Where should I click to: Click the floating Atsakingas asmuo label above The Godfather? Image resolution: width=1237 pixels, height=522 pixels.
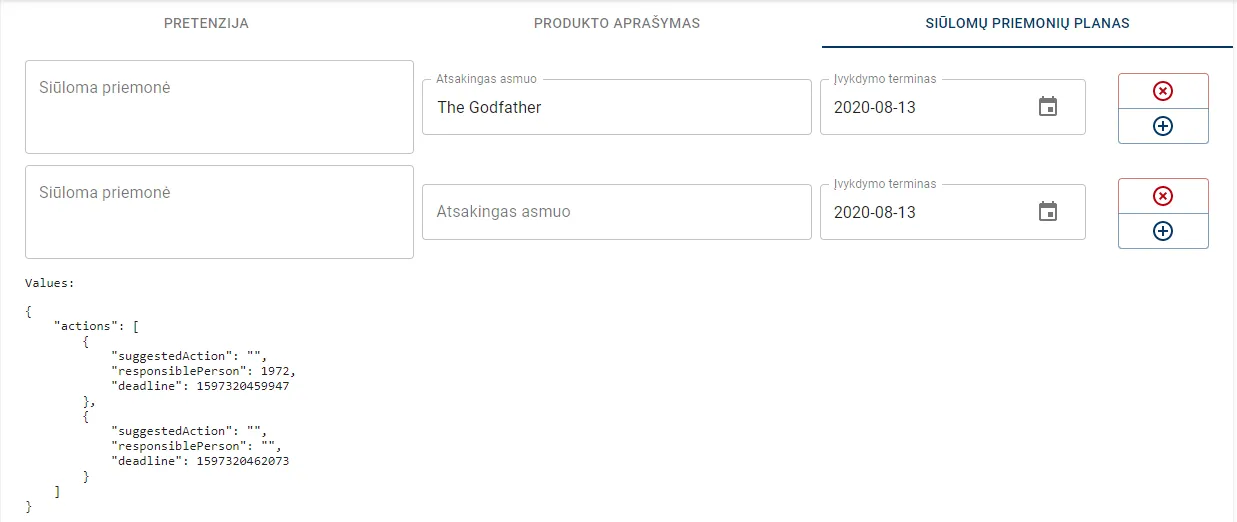point(488,79)
